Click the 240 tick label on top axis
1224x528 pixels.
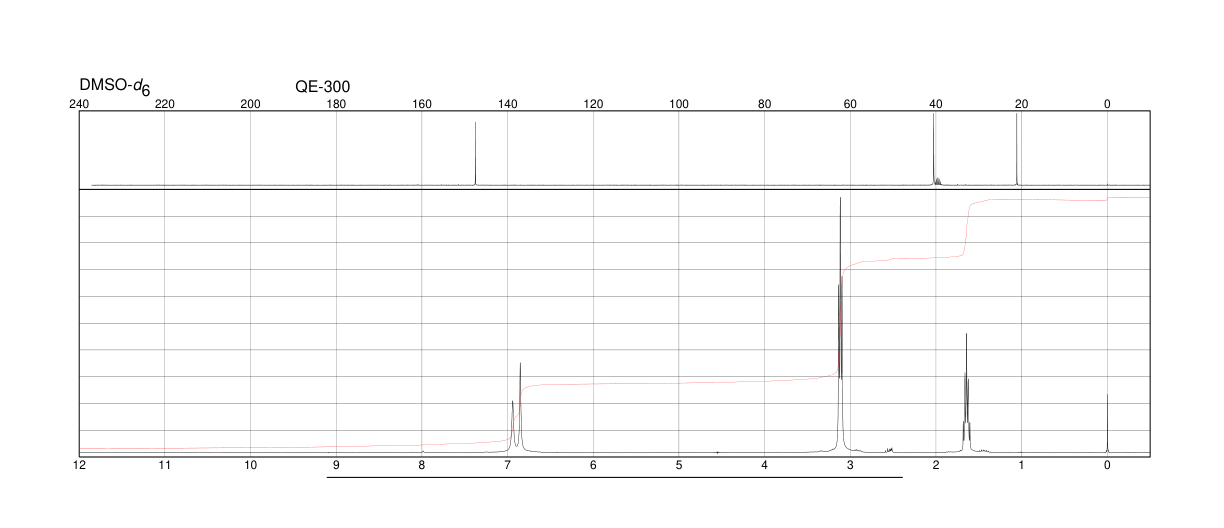tap(80, 104)
